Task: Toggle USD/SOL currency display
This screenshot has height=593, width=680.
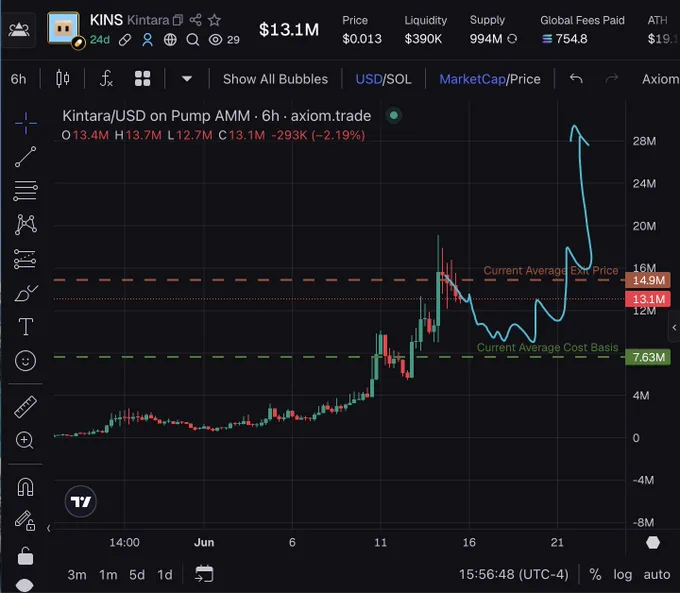Action: pyautogui.click(x=383, y=79)
